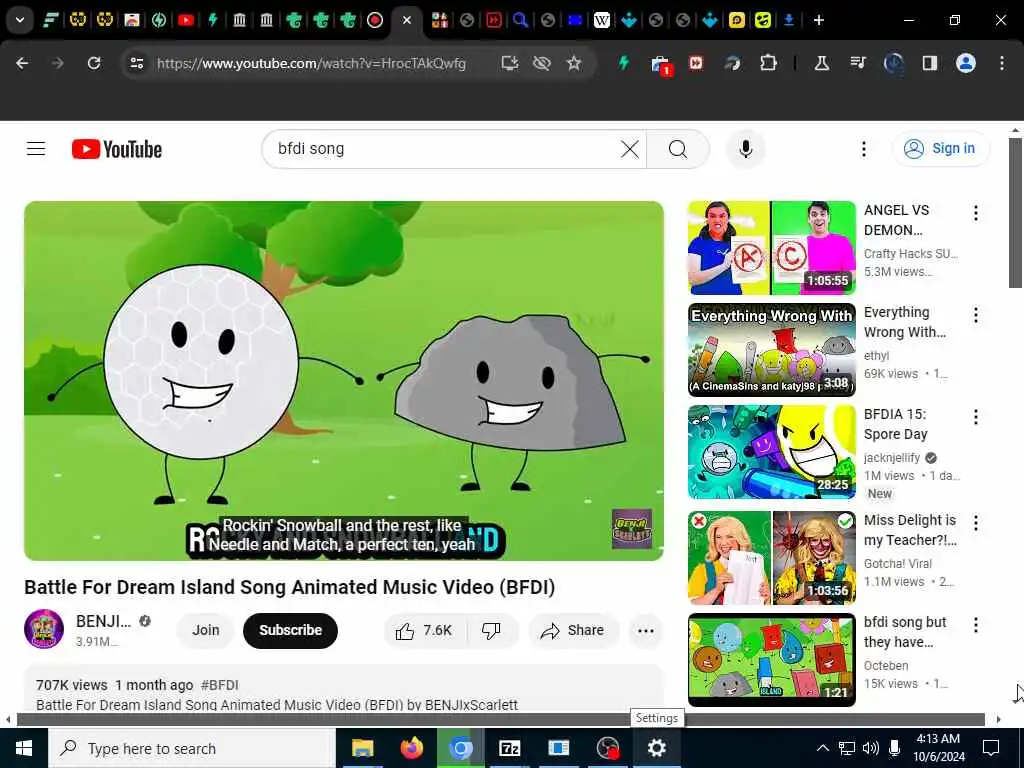The image size is (1024, 768).
Task: Show hidden system tray icons
Action: click(823, 748)
